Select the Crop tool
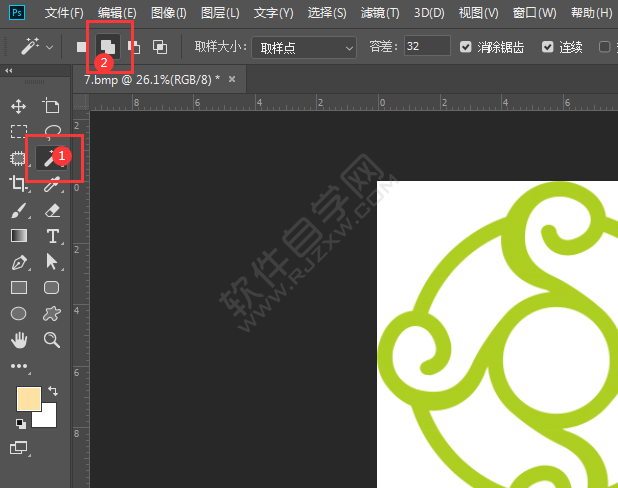 coord(18,183)
